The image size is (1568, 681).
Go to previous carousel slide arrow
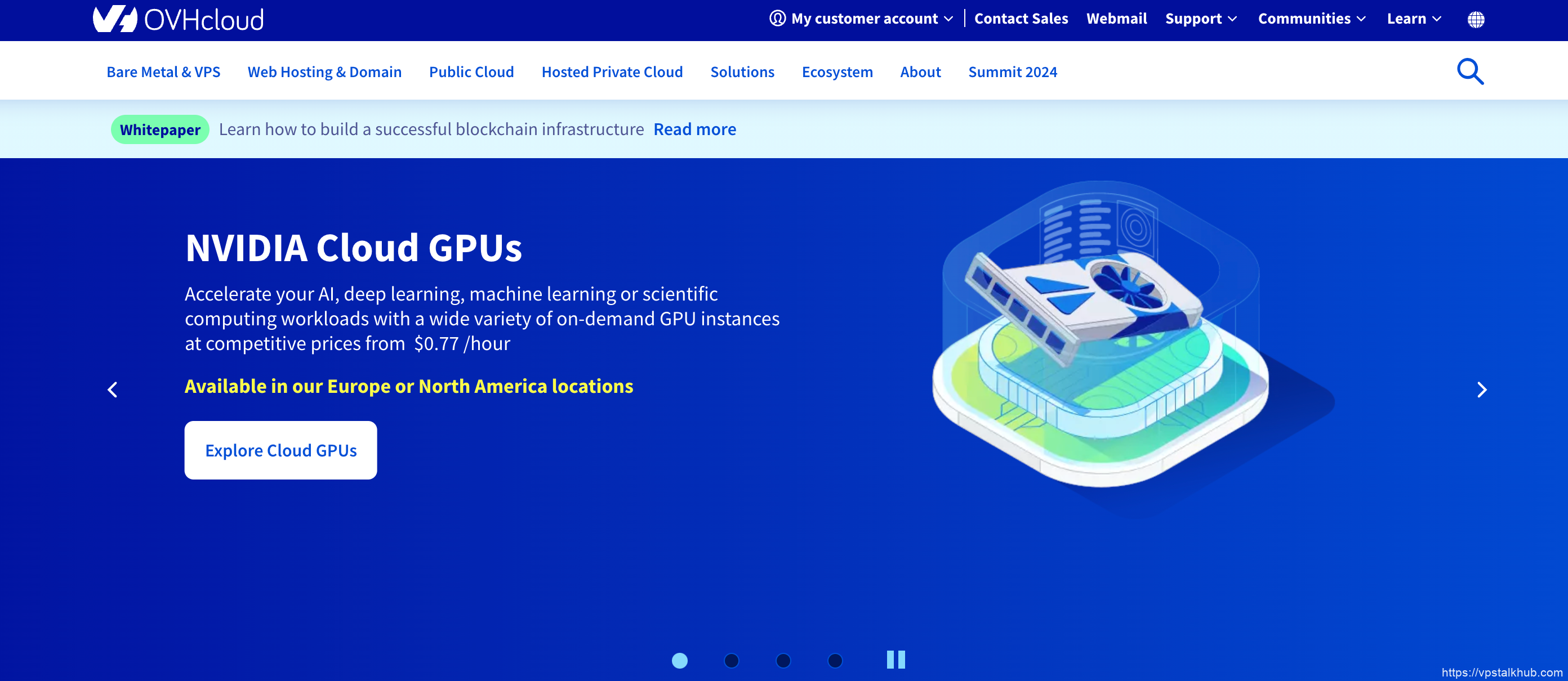click(113, 390)
